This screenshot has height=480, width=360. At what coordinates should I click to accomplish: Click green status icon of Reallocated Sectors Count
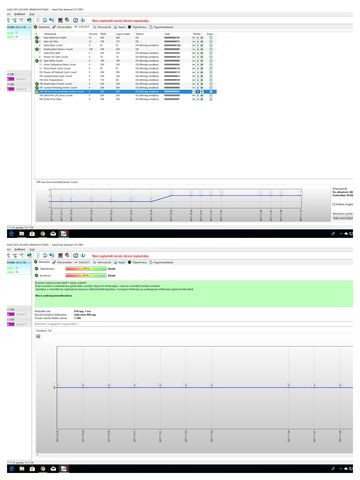coord(37,49)
